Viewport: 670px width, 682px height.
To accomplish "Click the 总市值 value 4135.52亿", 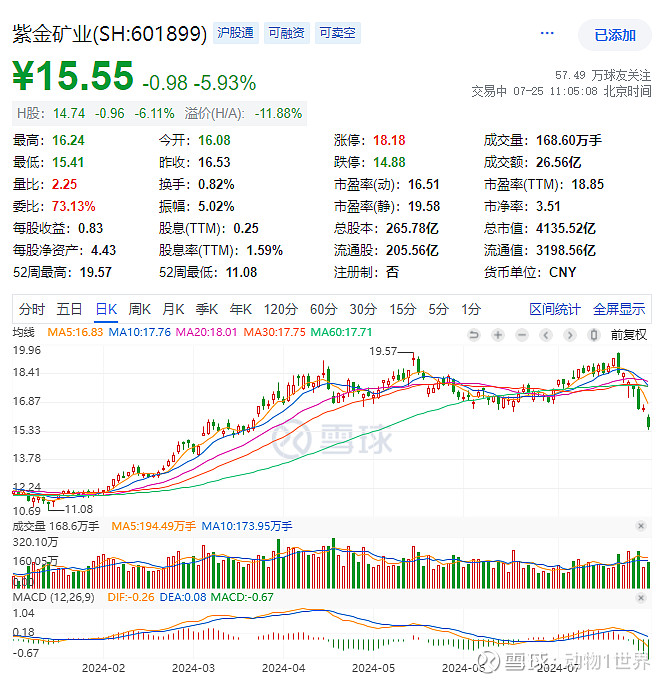I will pos(566,228).
